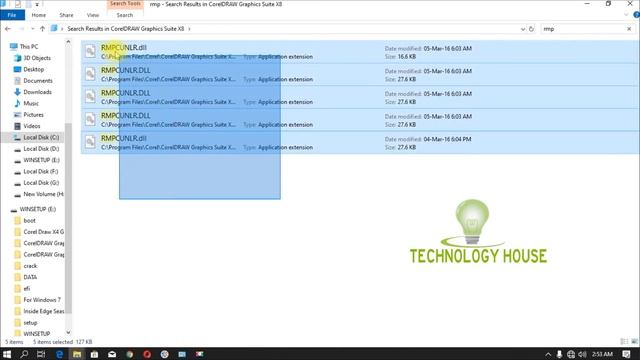This screenshot has height=360, width=640.
Task: Select Local Disk (F:) drive
Action: [x=40, y=171]
